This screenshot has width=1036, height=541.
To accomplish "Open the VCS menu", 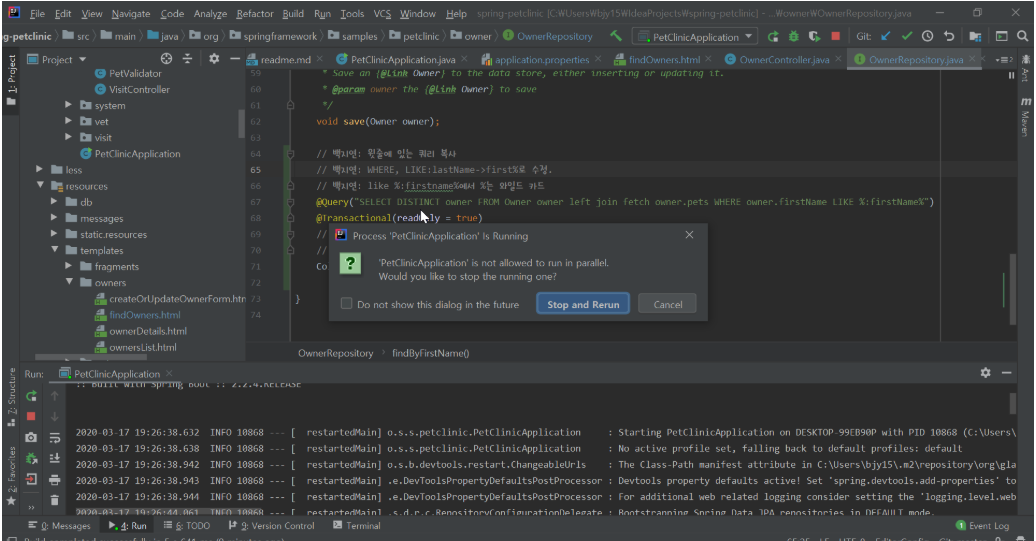I will [382, 13].
